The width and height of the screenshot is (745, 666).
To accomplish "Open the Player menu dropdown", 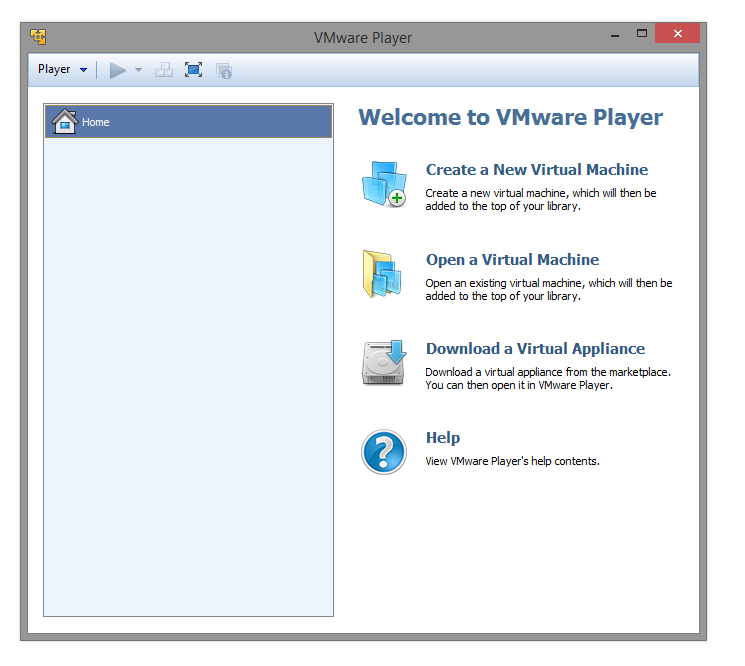I will coord(62,69).
